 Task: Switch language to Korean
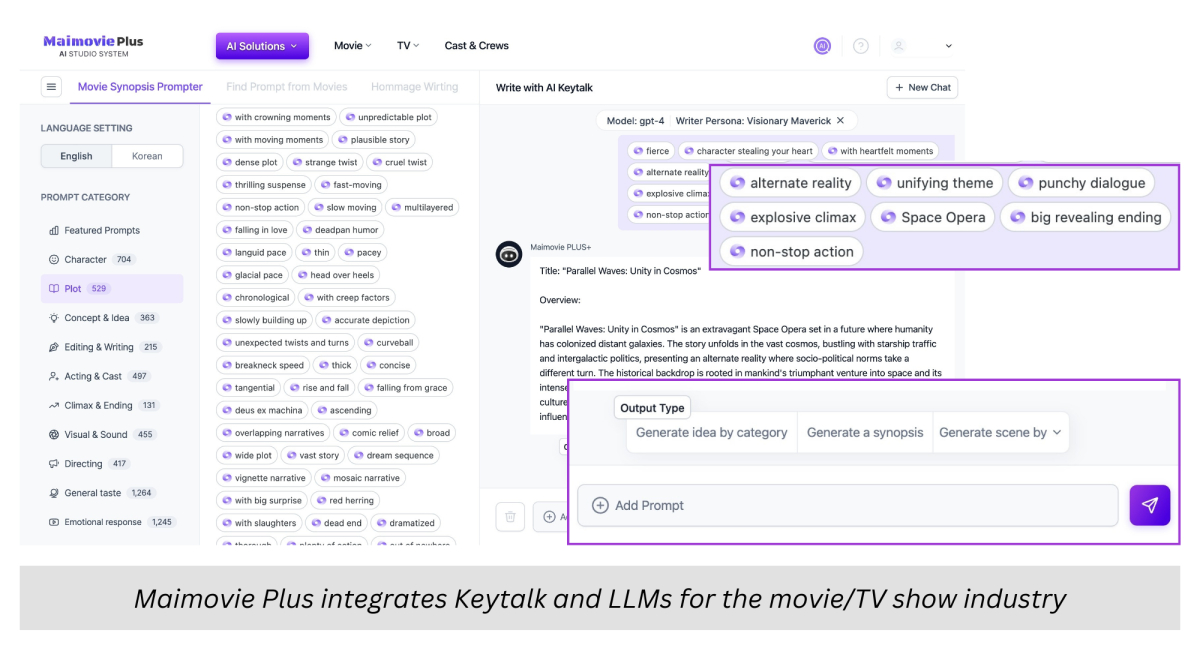[147, 156]
